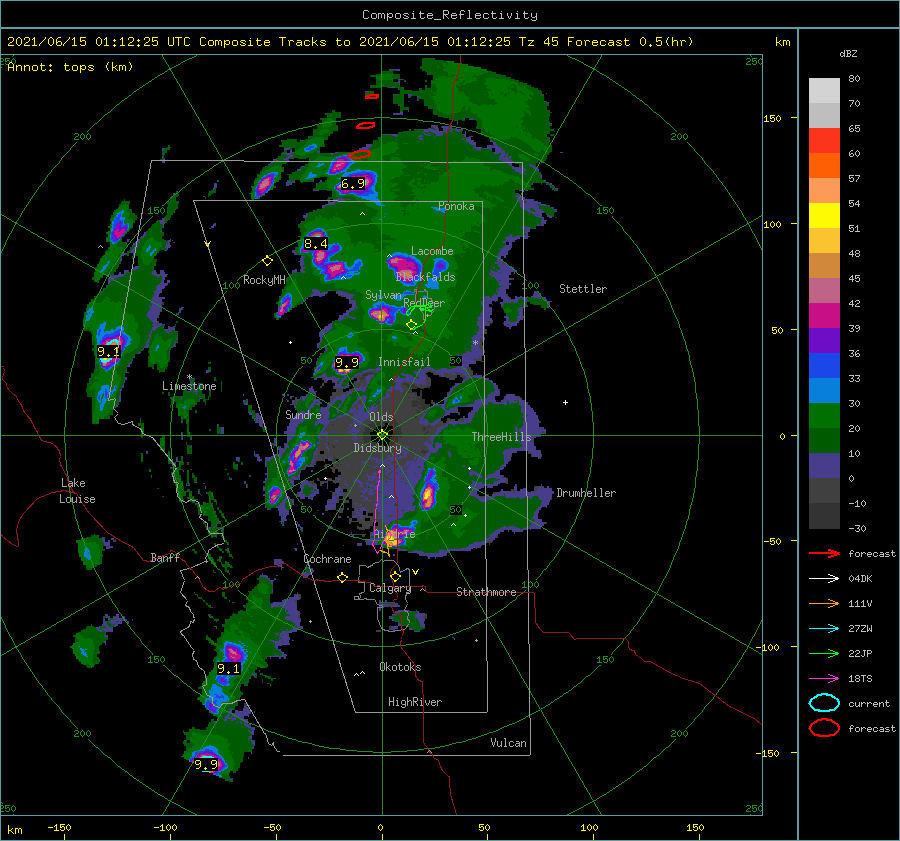Image resolution: width=900 pixels, height=841 pixels.
Task: Click the lightest gray swatch at the scale top
Action: coord(824,91)
